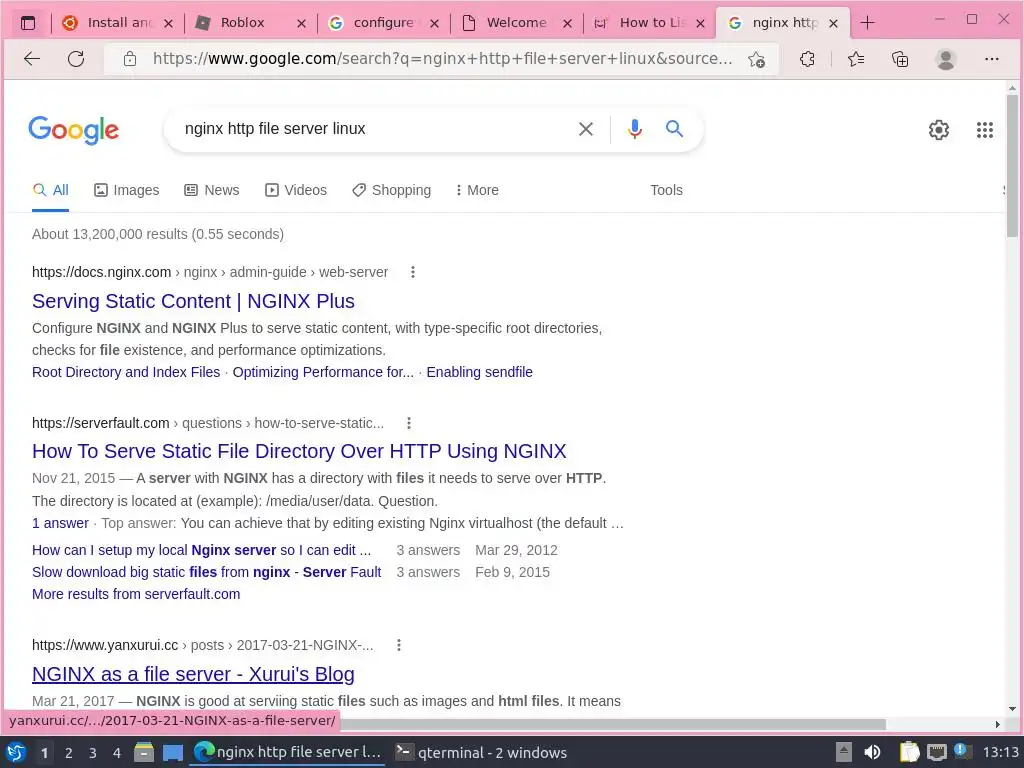Open options for serverfault.com result
1024x768 pixels.
point(409,423)
